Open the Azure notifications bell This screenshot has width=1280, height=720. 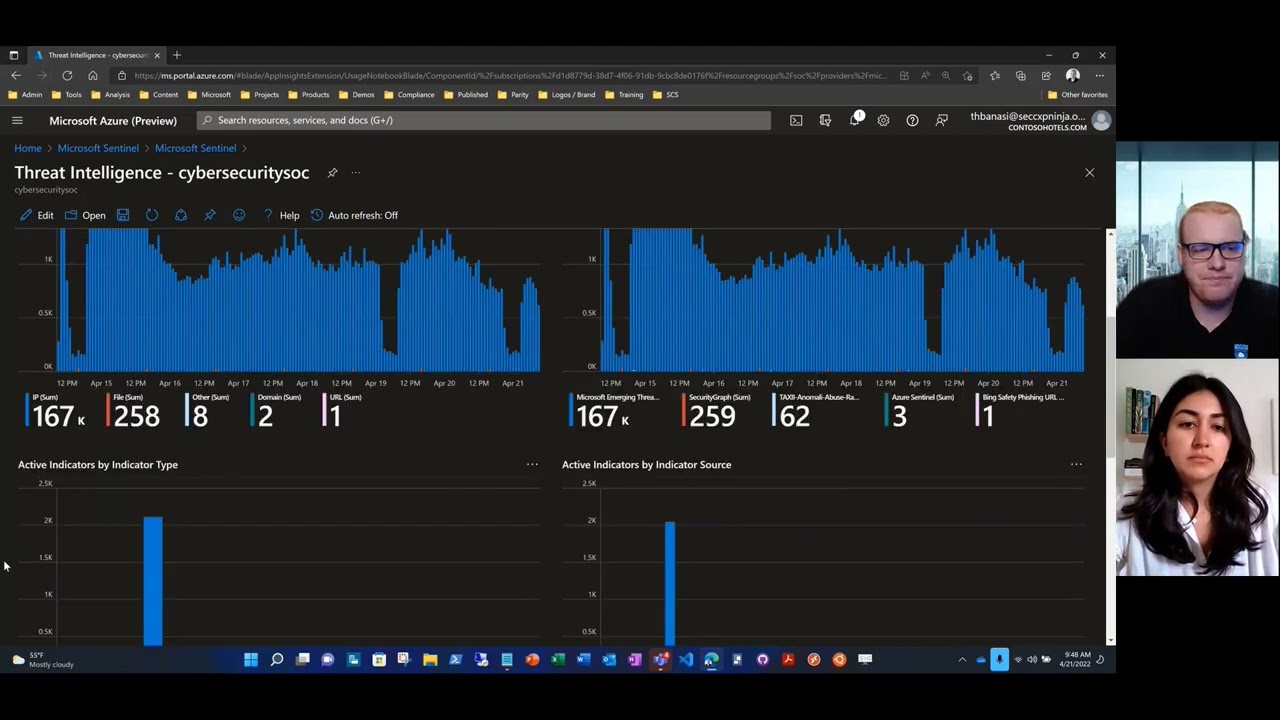coord(855,120)
